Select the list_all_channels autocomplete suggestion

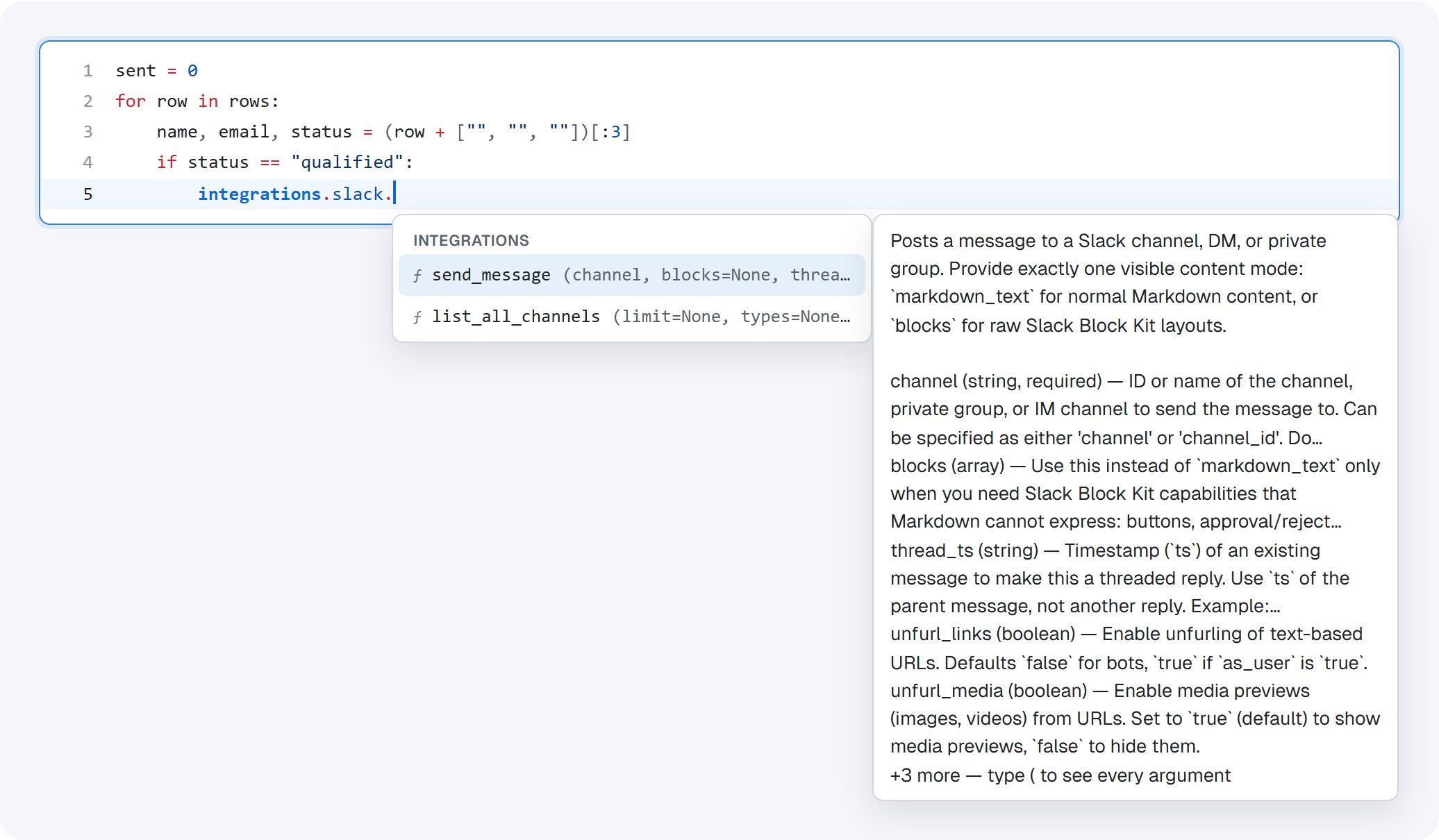(x=631, y=317)
